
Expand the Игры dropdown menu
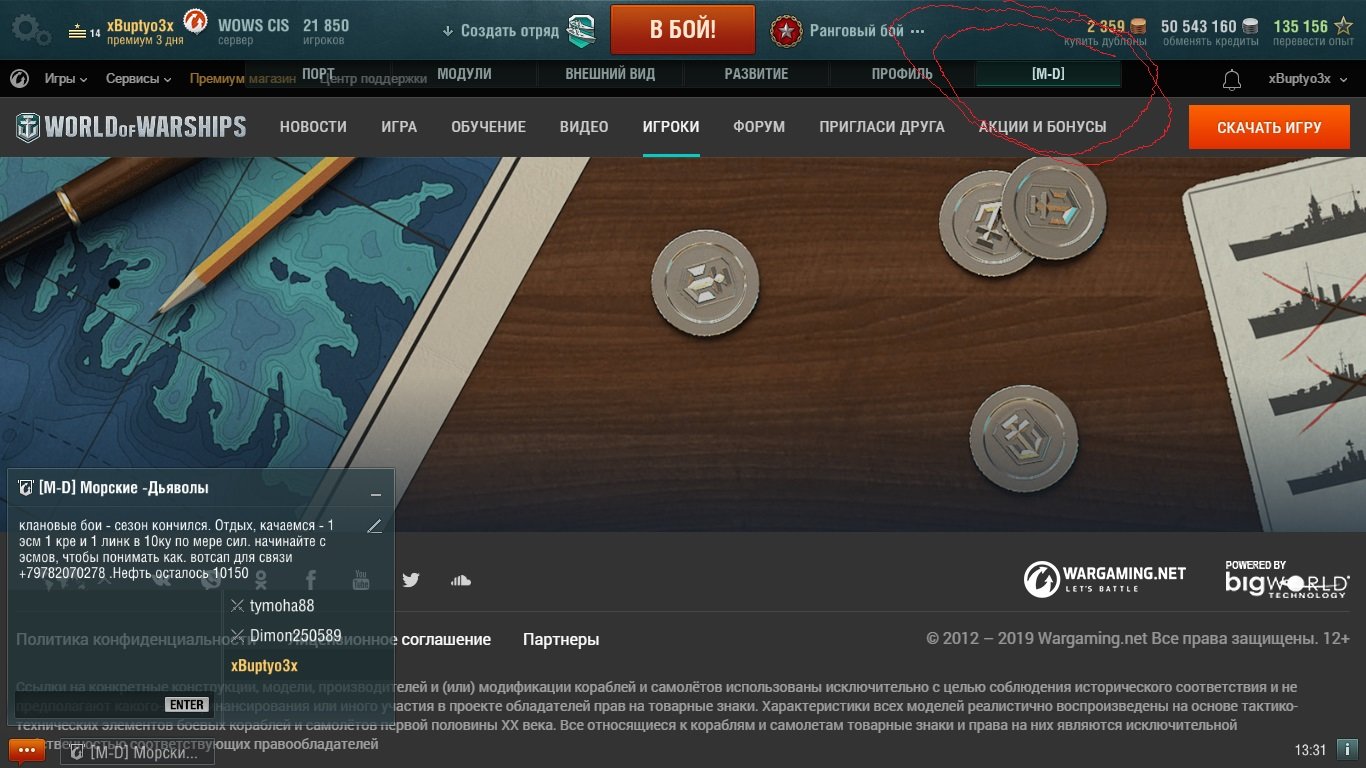coord(66,79)
